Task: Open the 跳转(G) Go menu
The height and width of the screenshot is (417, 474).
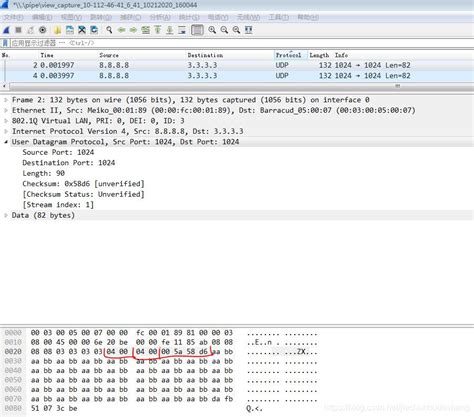Action: click(x=101, y=17)
